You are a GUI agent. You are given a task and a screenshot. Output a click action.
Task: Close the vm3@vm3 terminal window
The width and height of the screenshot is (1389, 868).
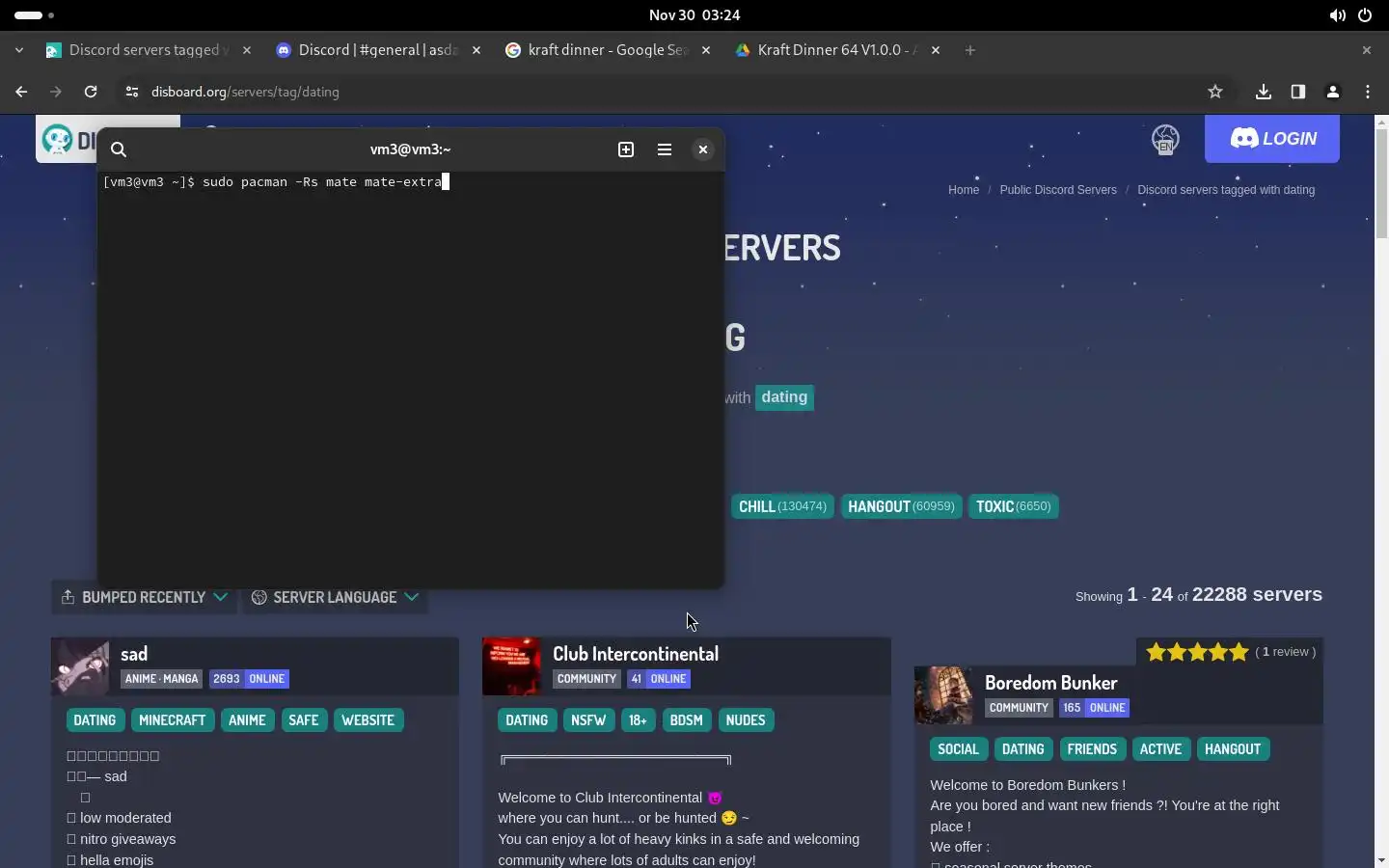[703, 149]
